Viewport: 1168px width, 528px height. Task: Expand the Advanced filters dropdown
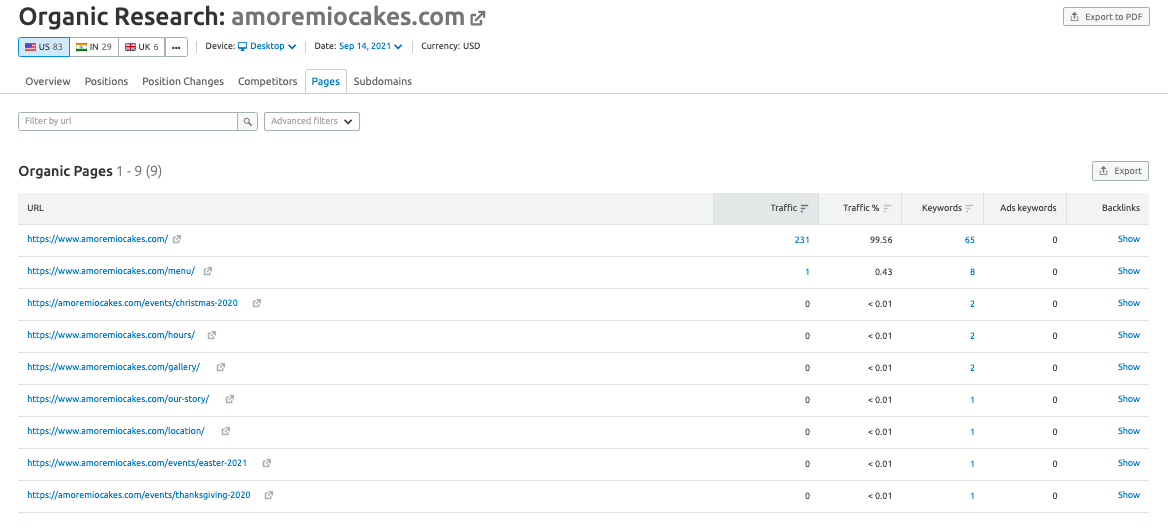(312, 121)
